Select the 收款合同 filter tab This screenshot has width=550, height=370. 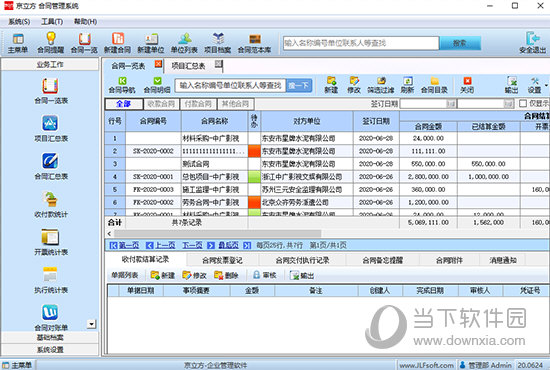(x=161, y=104)
